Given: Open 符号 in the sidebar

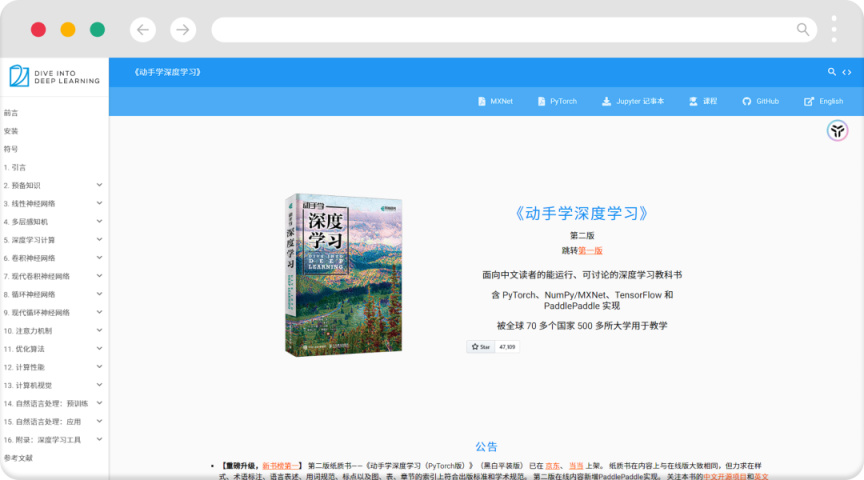Looking at the screenshot, I should pos(11,149).
